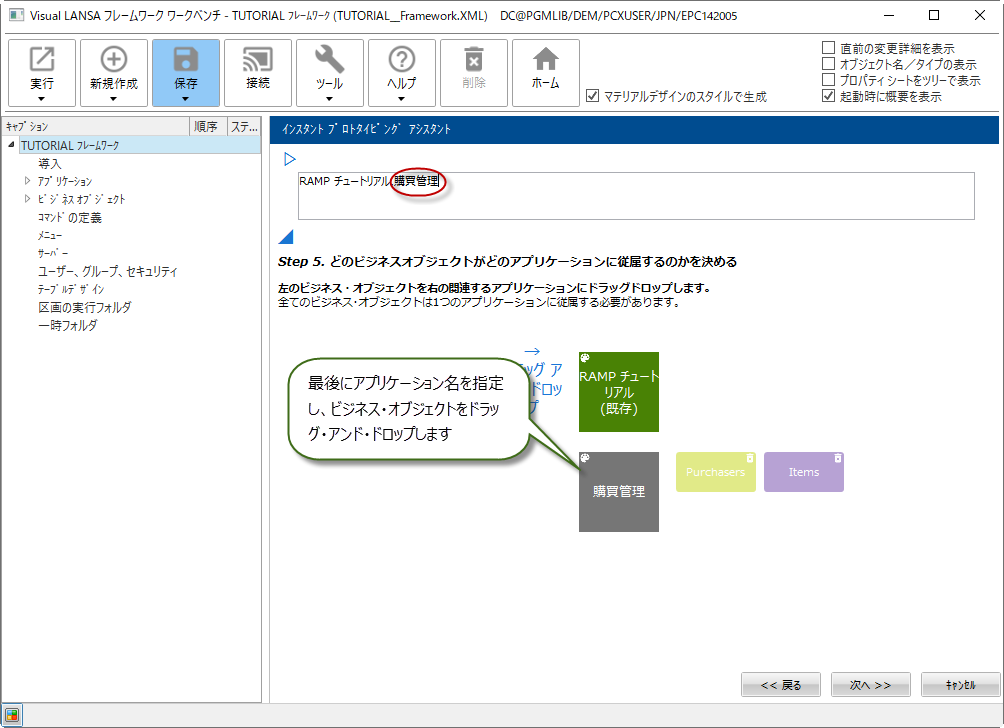Click the キャンセル button
Screen dimensions: 1004x728
click(960, 684)
